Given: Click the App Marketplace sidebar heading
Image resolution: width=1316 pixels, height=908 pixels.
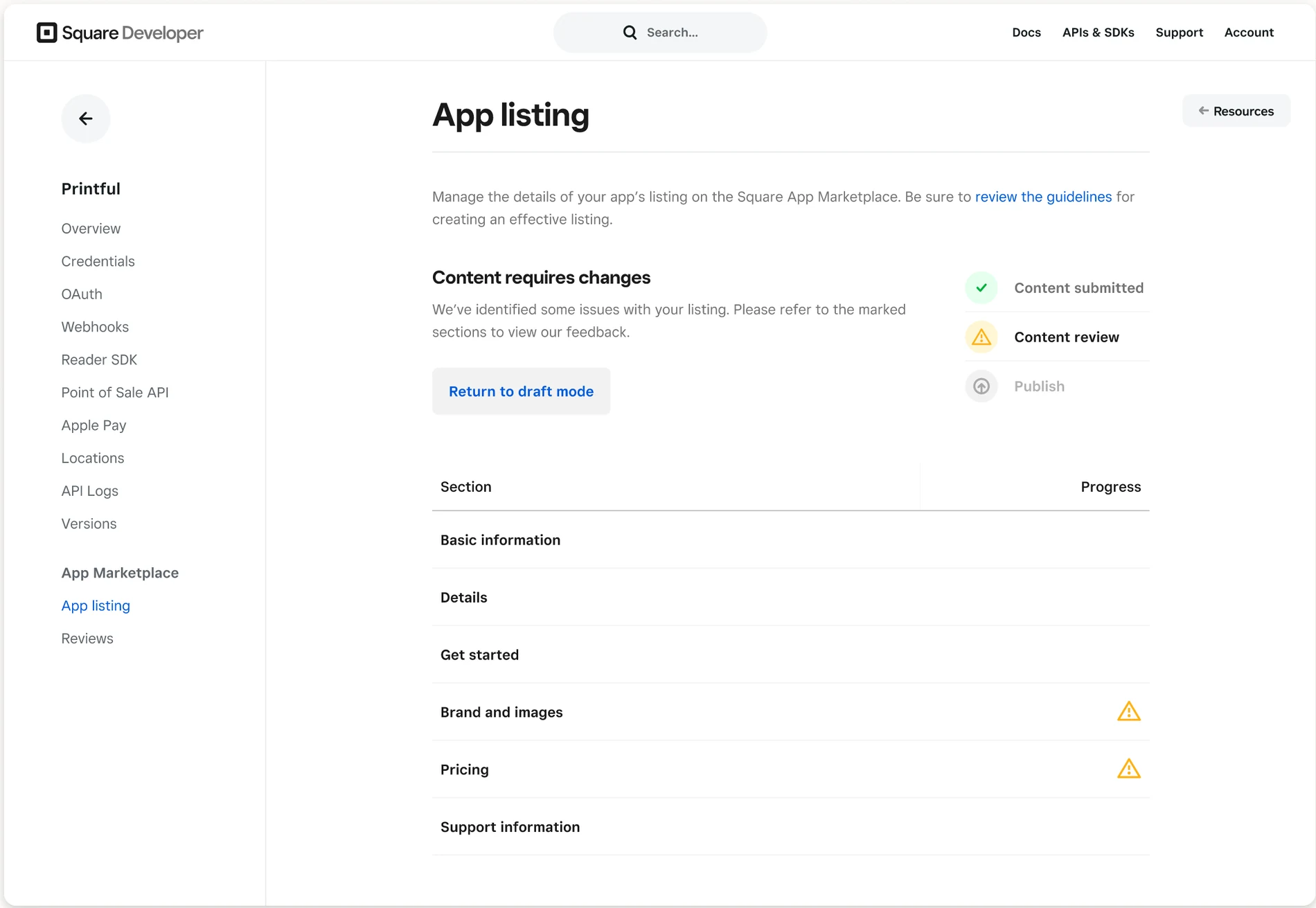Looking at the screenshot, I should [x=120, y=573].
